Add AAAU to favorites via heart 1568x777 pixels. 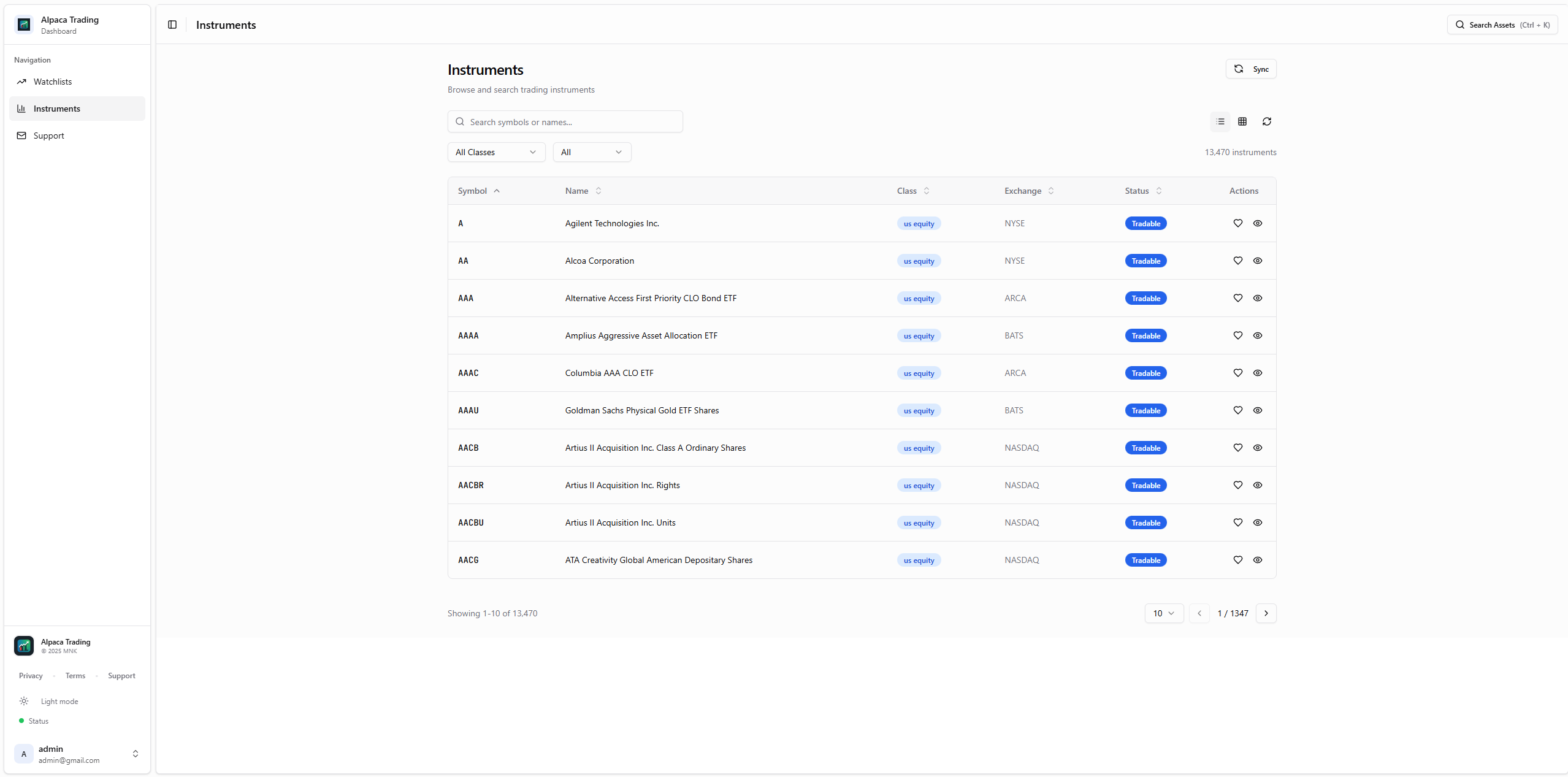(1238, 410)
